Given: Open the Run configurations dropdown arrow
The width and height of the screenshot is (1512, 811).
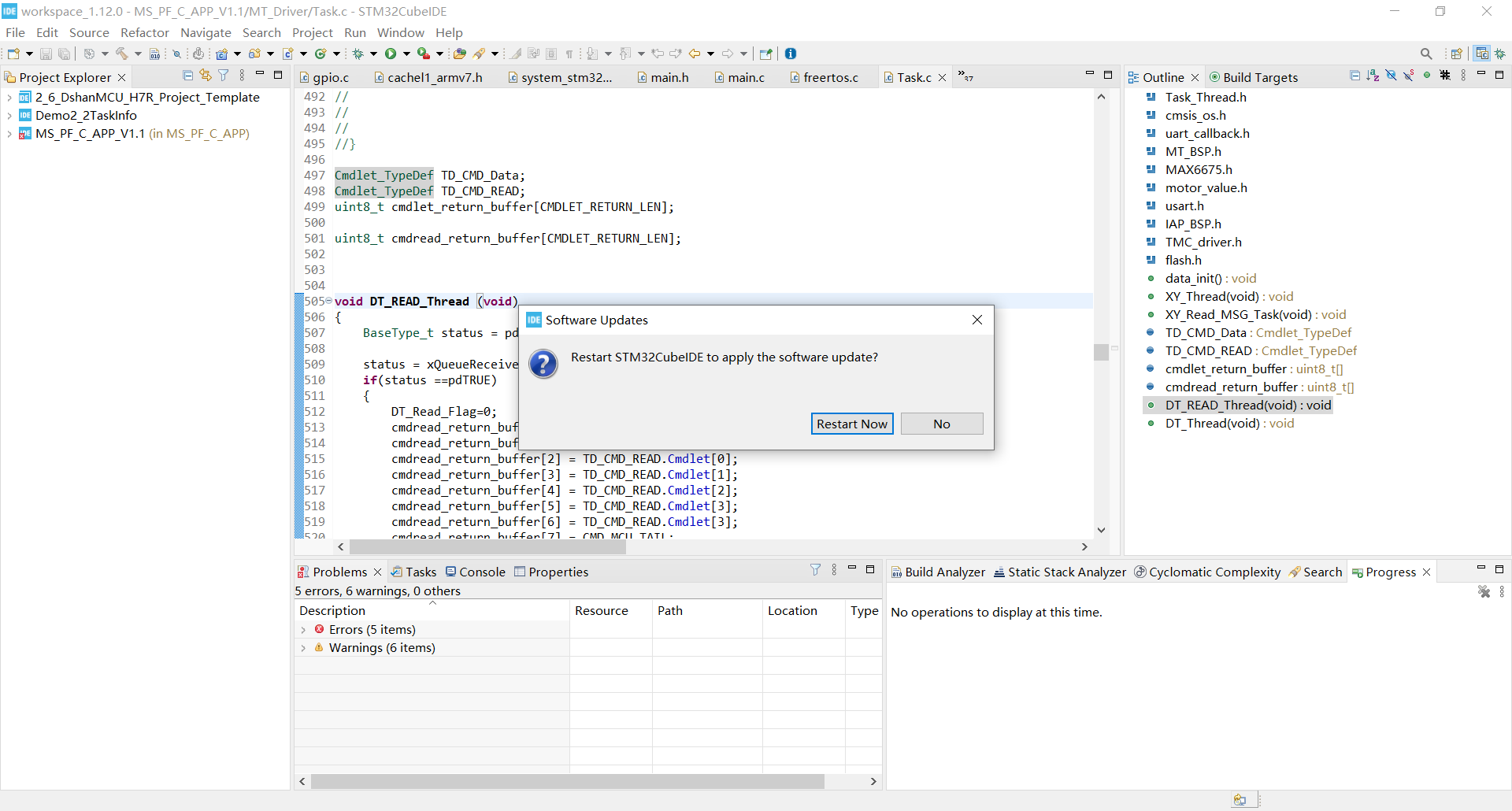Looking at the screenshot, I should click(406, 54).
